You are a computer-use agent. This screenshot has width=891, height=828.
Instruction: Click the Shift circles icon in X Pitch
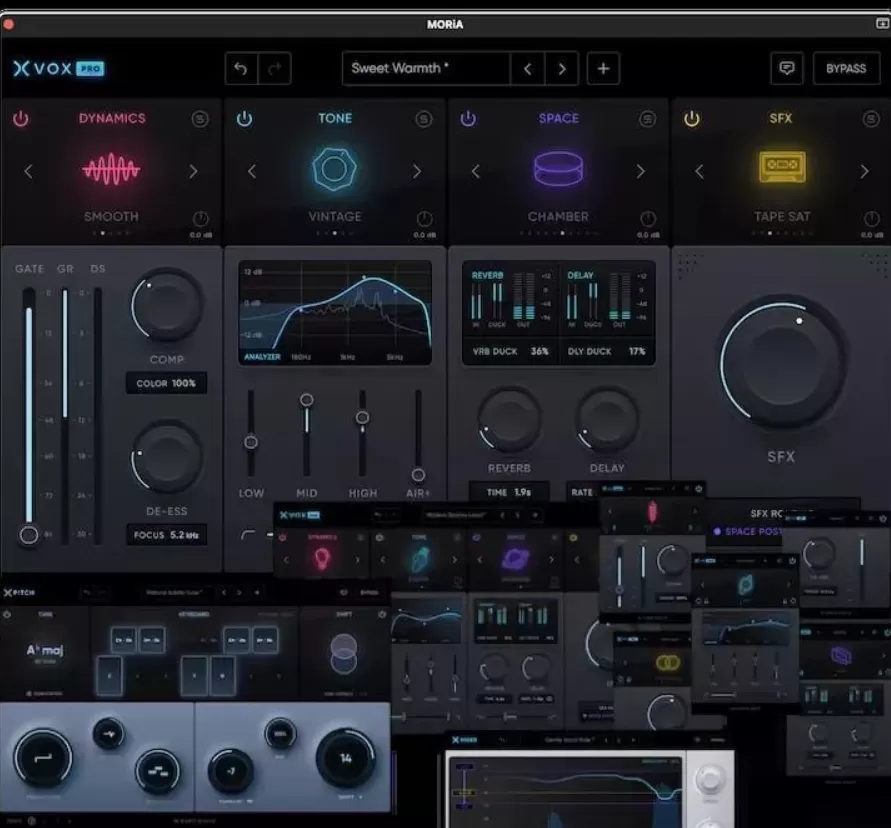click(x=344, y=654)
